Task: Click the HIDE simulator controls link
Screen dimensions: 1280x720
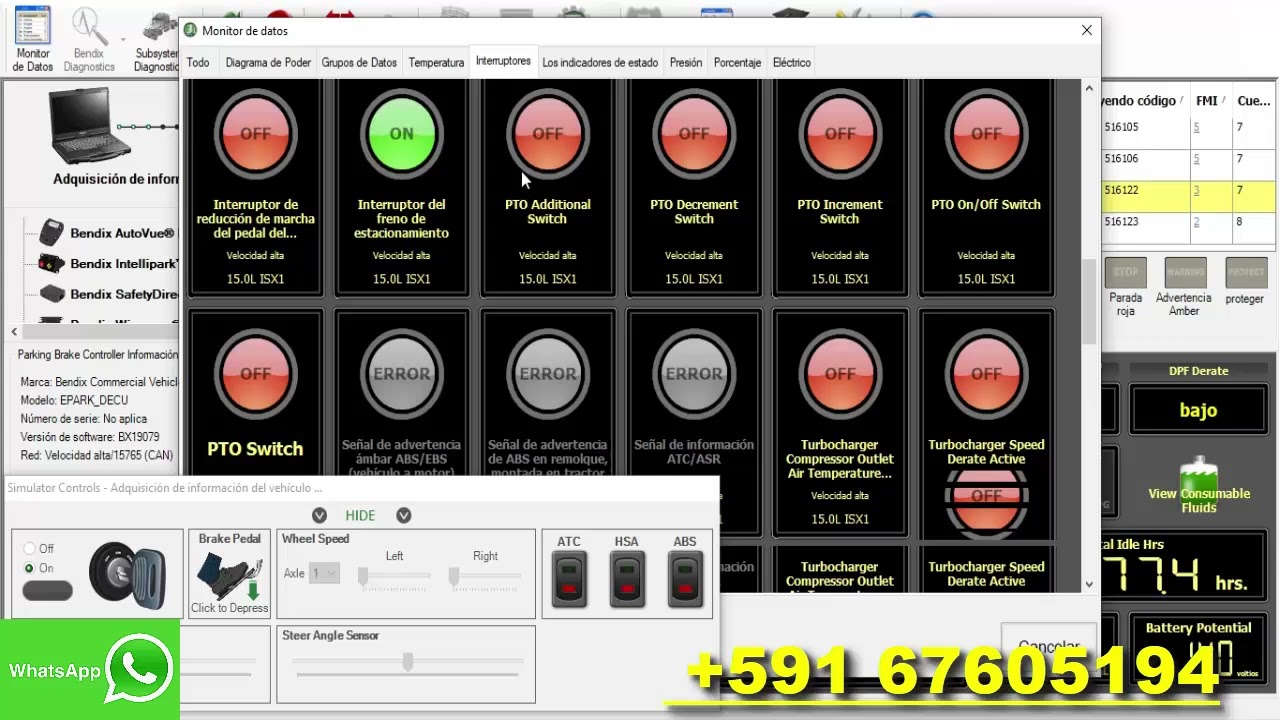Action: click(x=360, y=516)
